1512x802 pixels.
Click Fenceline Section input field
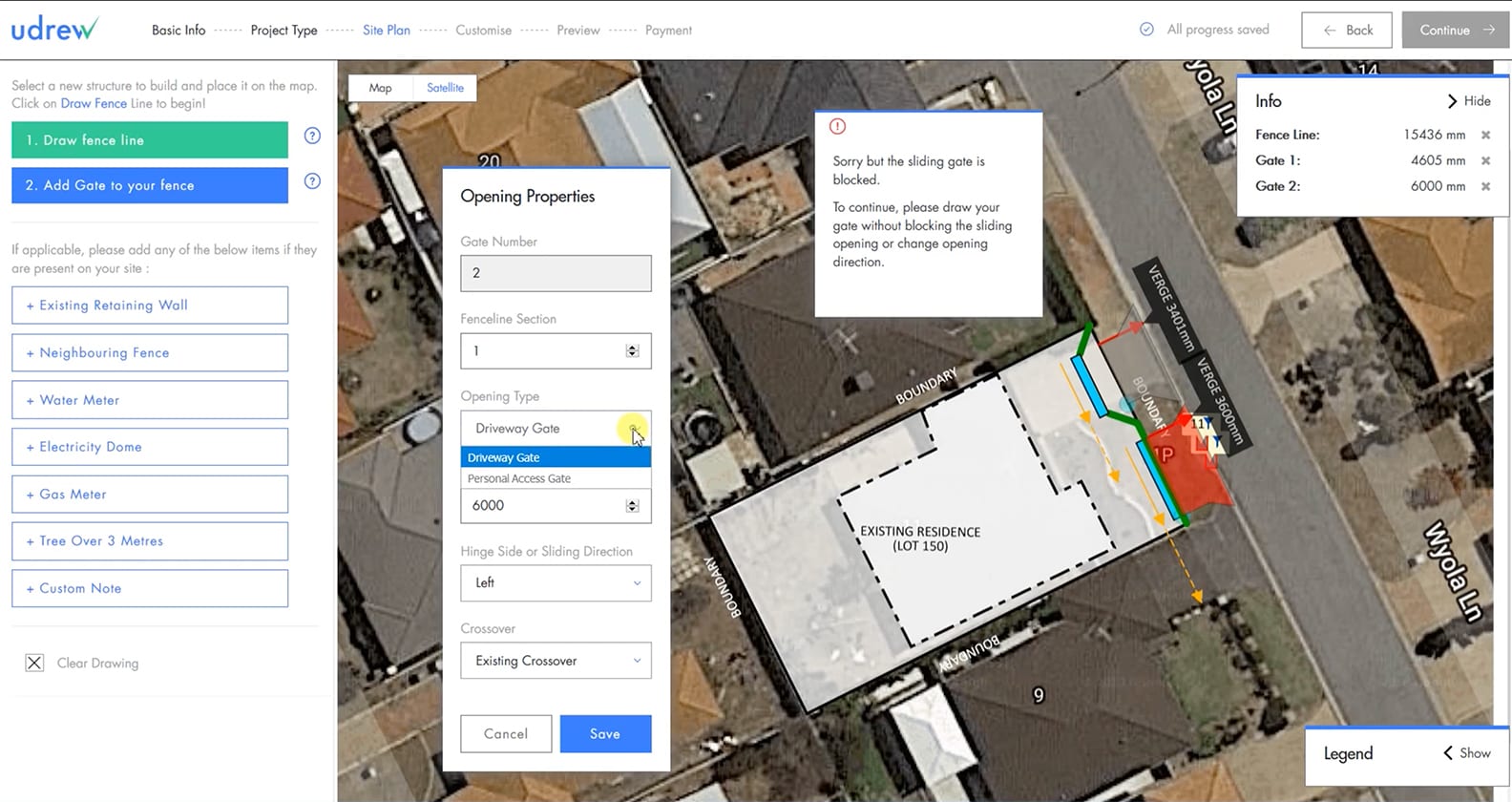click(x=556, y=351)
